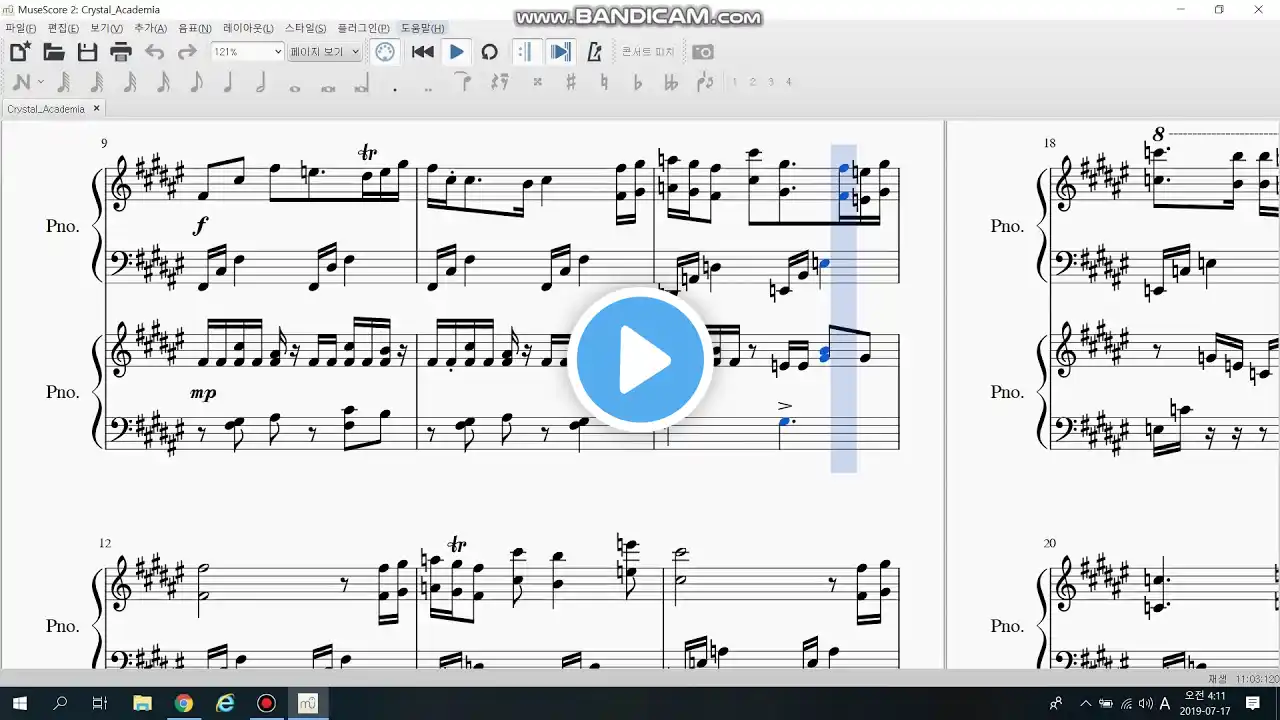Open the 스타일(S) menu
The width and height of the screenshot is (1280, 720).
coord(305,28)
